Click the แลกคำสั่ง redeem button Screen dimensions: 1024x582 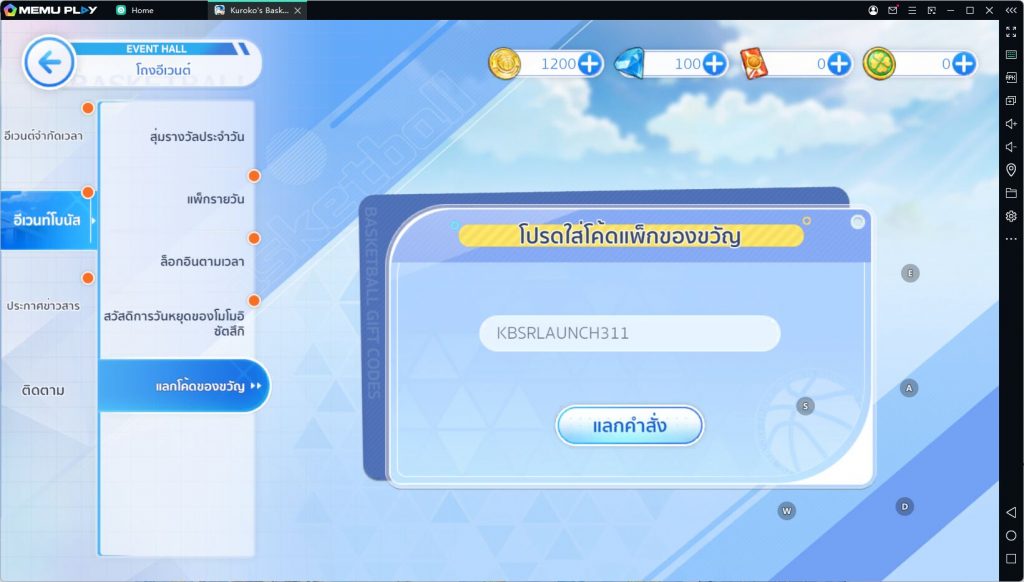630,426
